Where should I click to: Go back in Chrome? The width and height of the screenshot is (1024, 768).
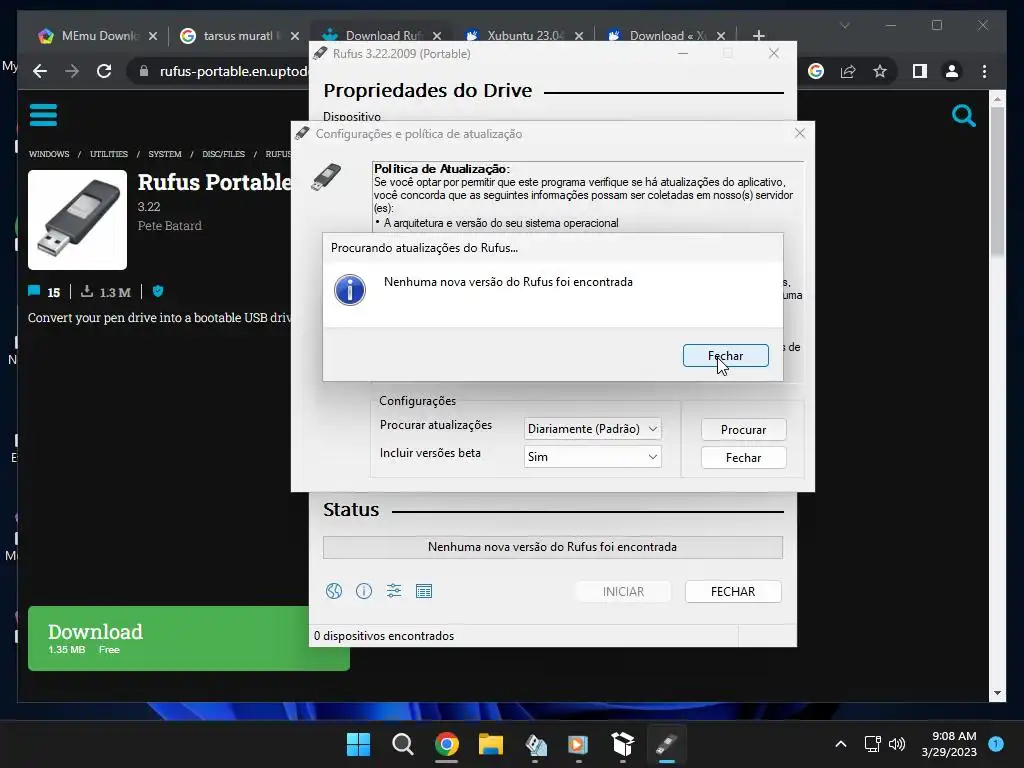point(40,71)
